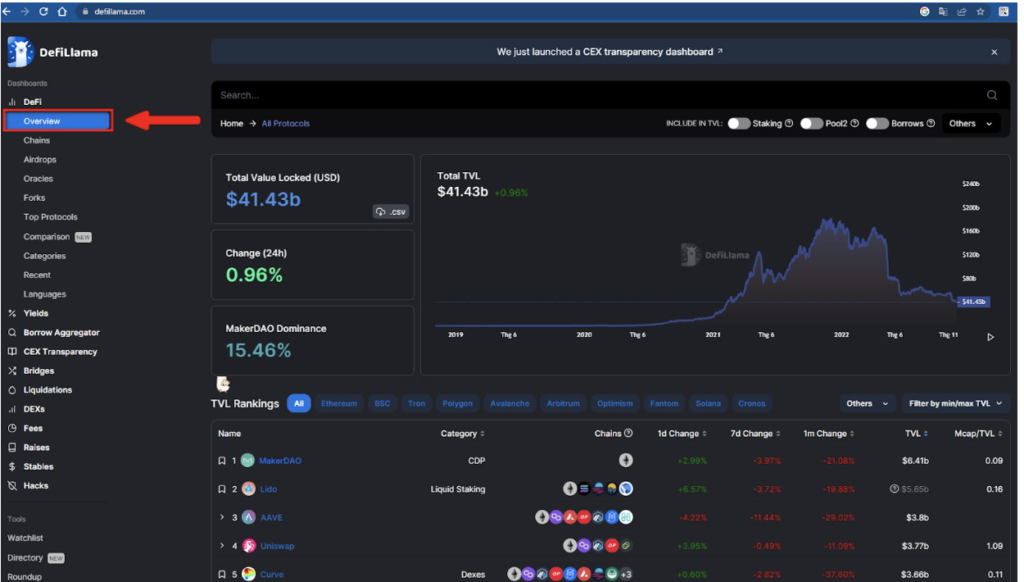This screenshot has height=582, width=1024.
Task: Click the shuffle icon beside Bridges
Action: pyautogui.click(x=12, y=371)
